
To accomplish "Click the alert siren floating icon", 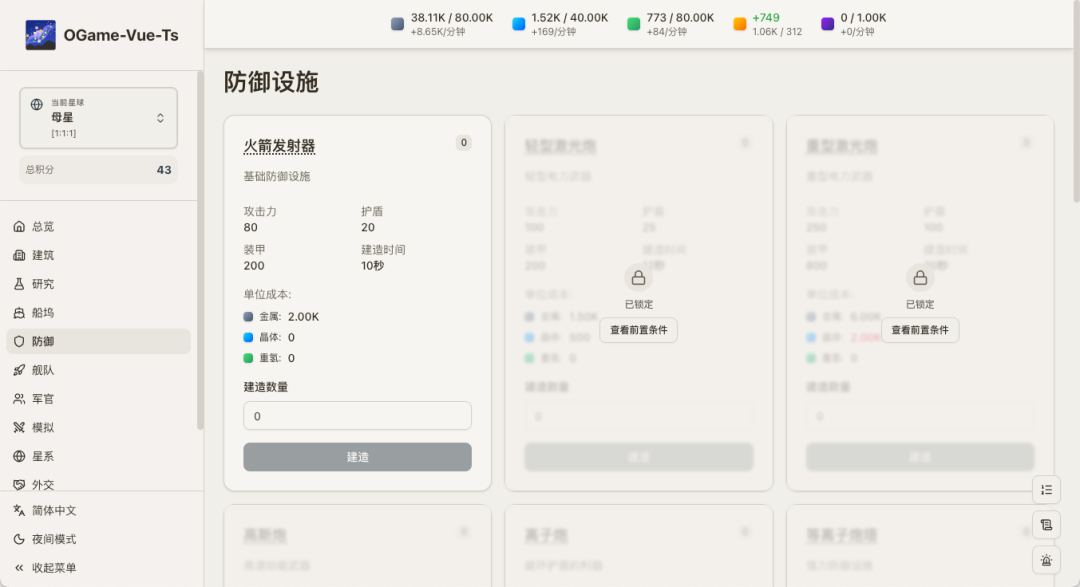I will [1046, 560].
